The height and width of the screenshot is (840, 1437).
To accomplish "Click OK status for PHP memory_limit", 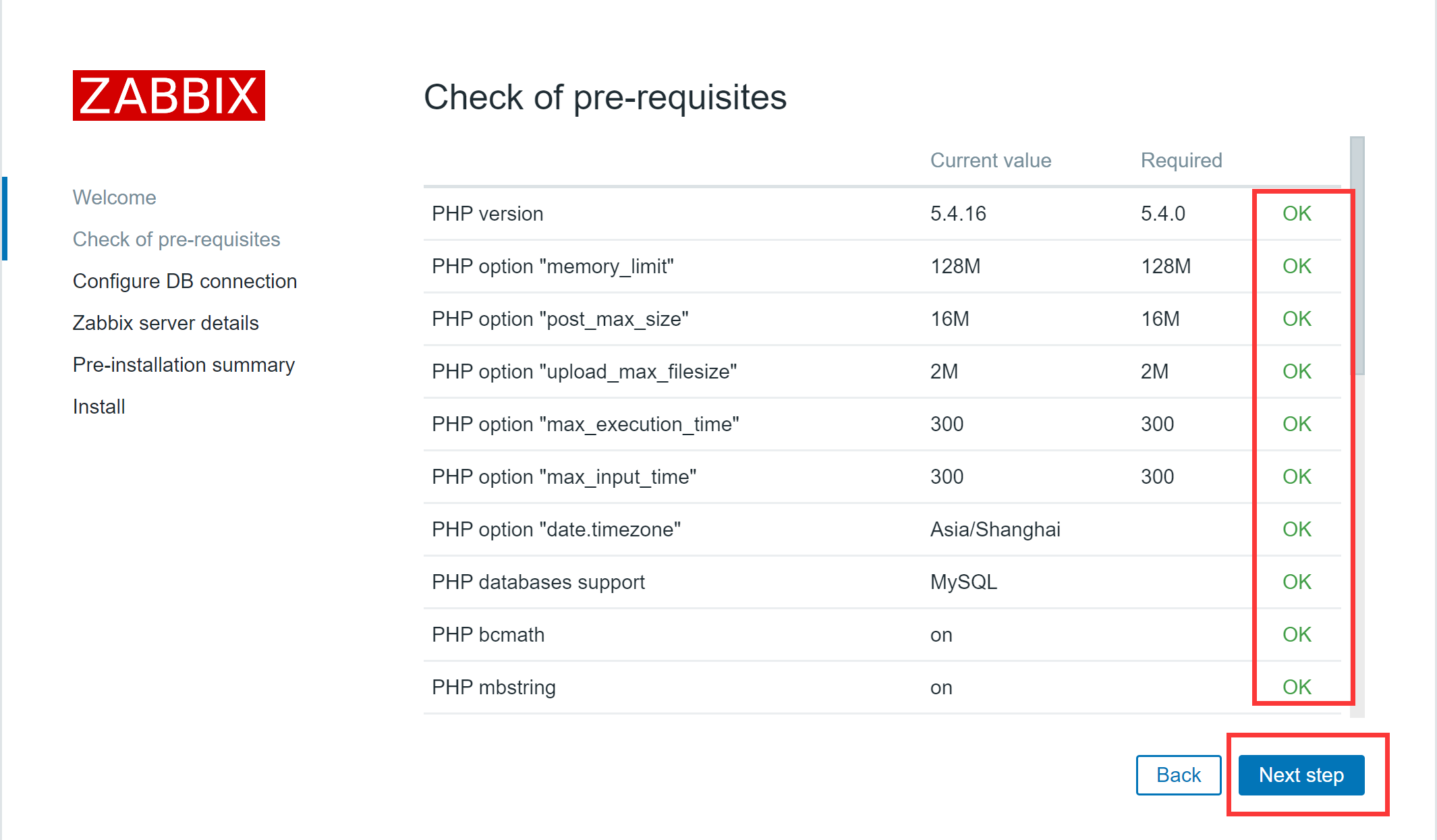I will point(1296,266).
